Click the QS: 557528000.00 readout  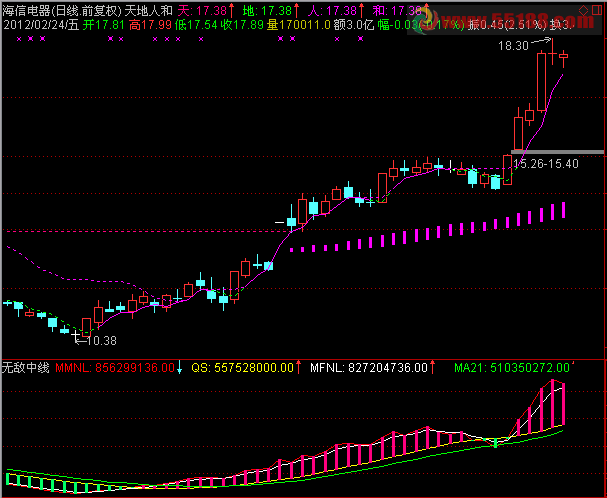point(243,367)
